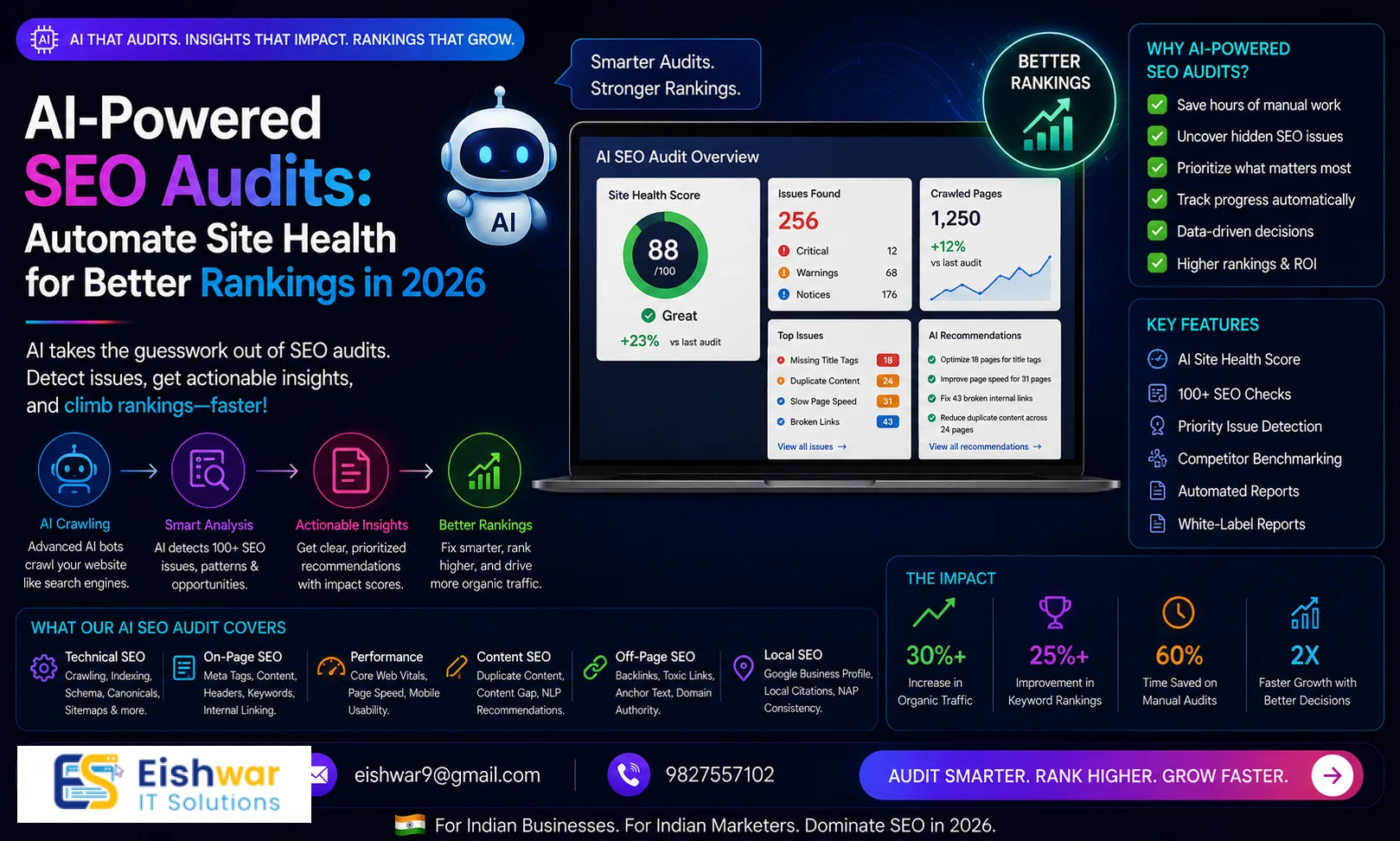Click the AI Site Health Score gauge icon
Screen dimensions: 1400x841
(x=1157, y=359)
